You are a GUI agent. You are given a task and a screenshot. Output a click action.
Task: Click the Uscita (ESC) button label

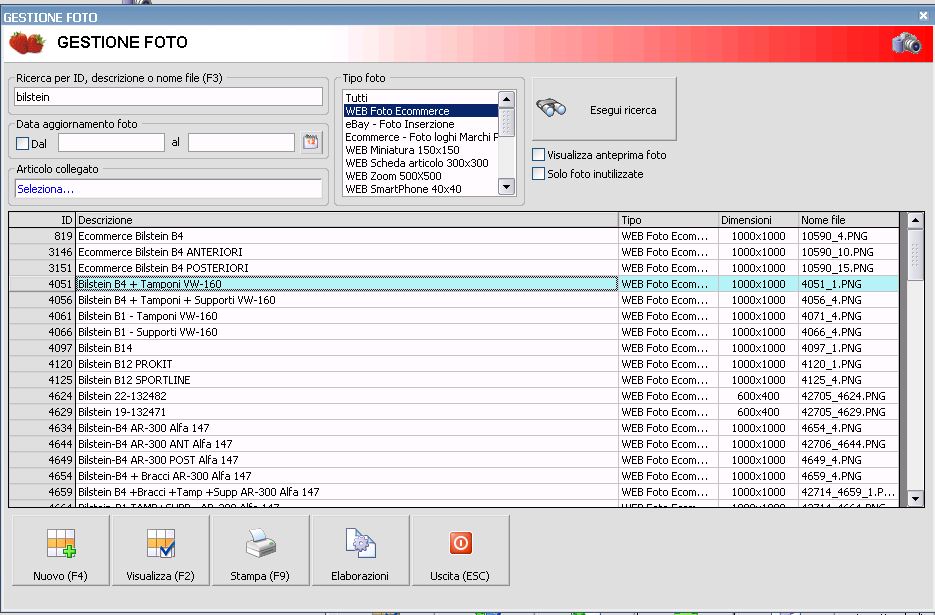460,576
